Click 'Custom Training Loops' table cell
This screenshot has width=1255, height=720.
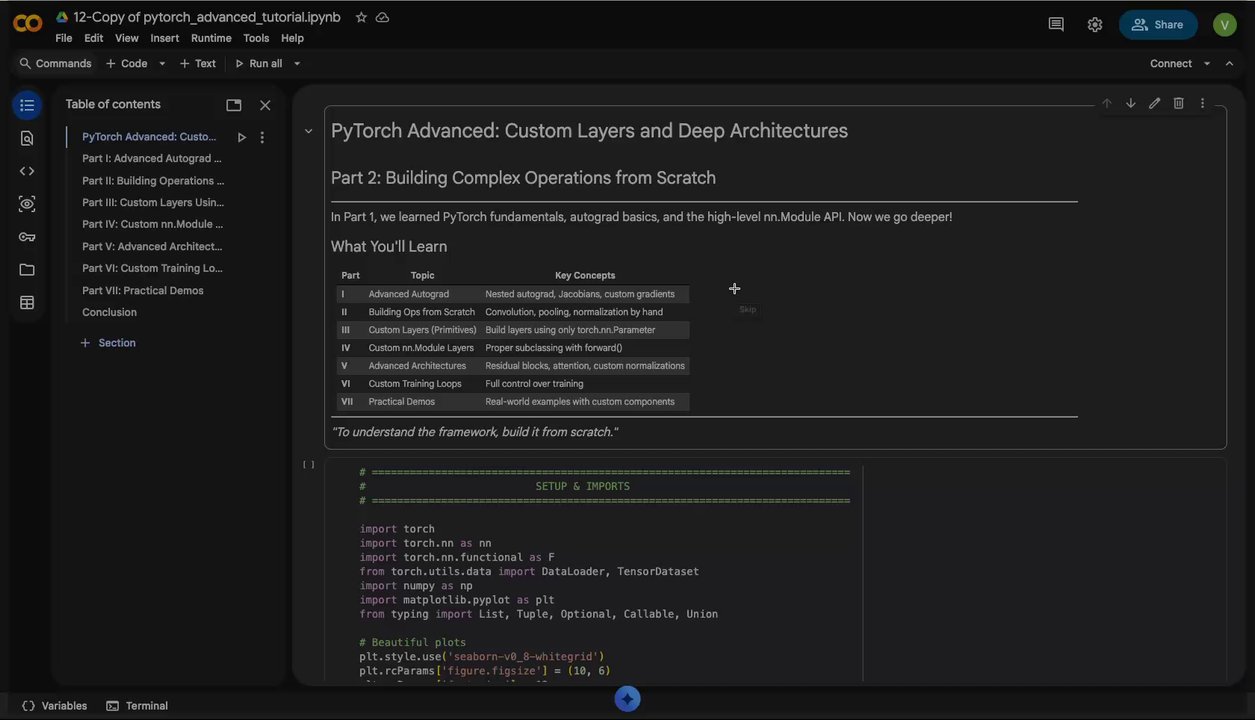(415, 384)
